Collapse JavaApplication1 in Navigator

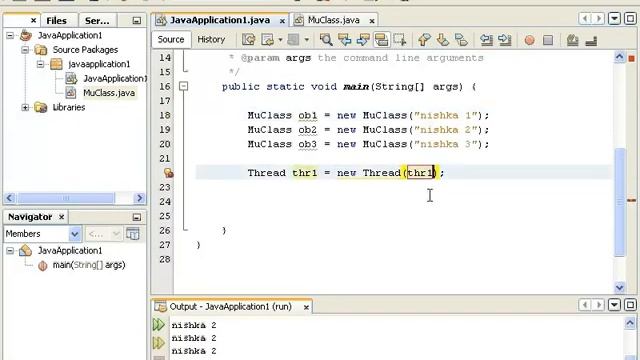click(10, 251)
